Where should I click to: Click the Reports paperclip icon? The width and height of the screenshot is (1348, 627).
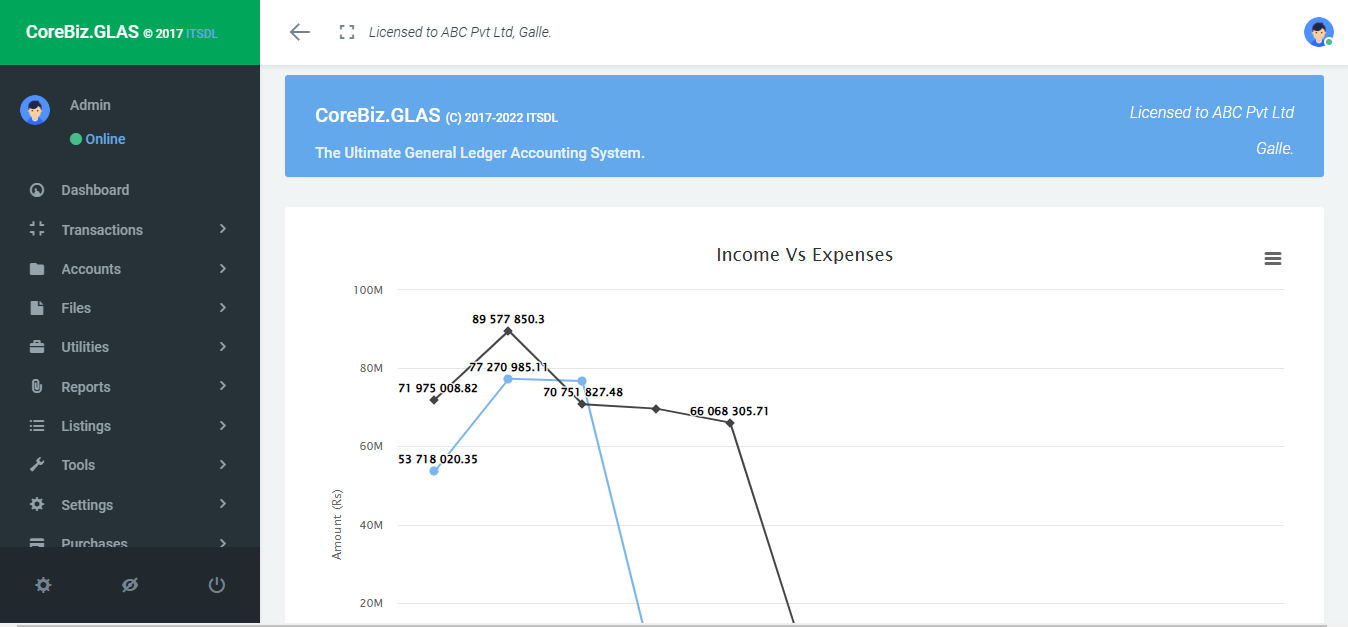pyautogui.click(x=37, y=386)
